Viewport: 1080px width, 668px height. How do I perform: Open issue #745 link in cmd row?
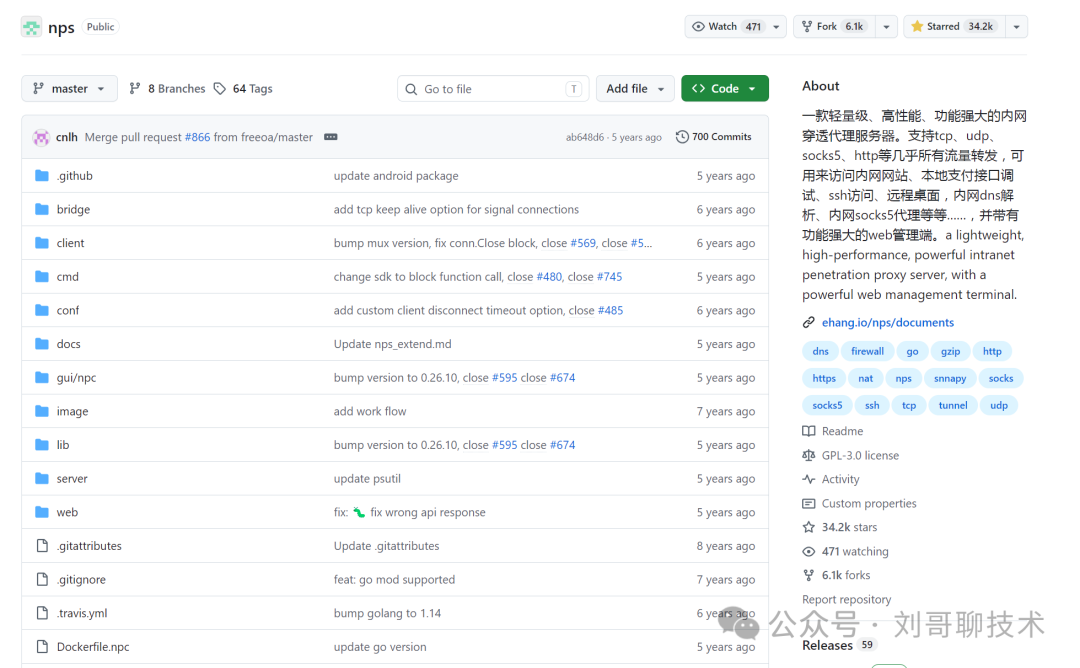pos(609,277)
